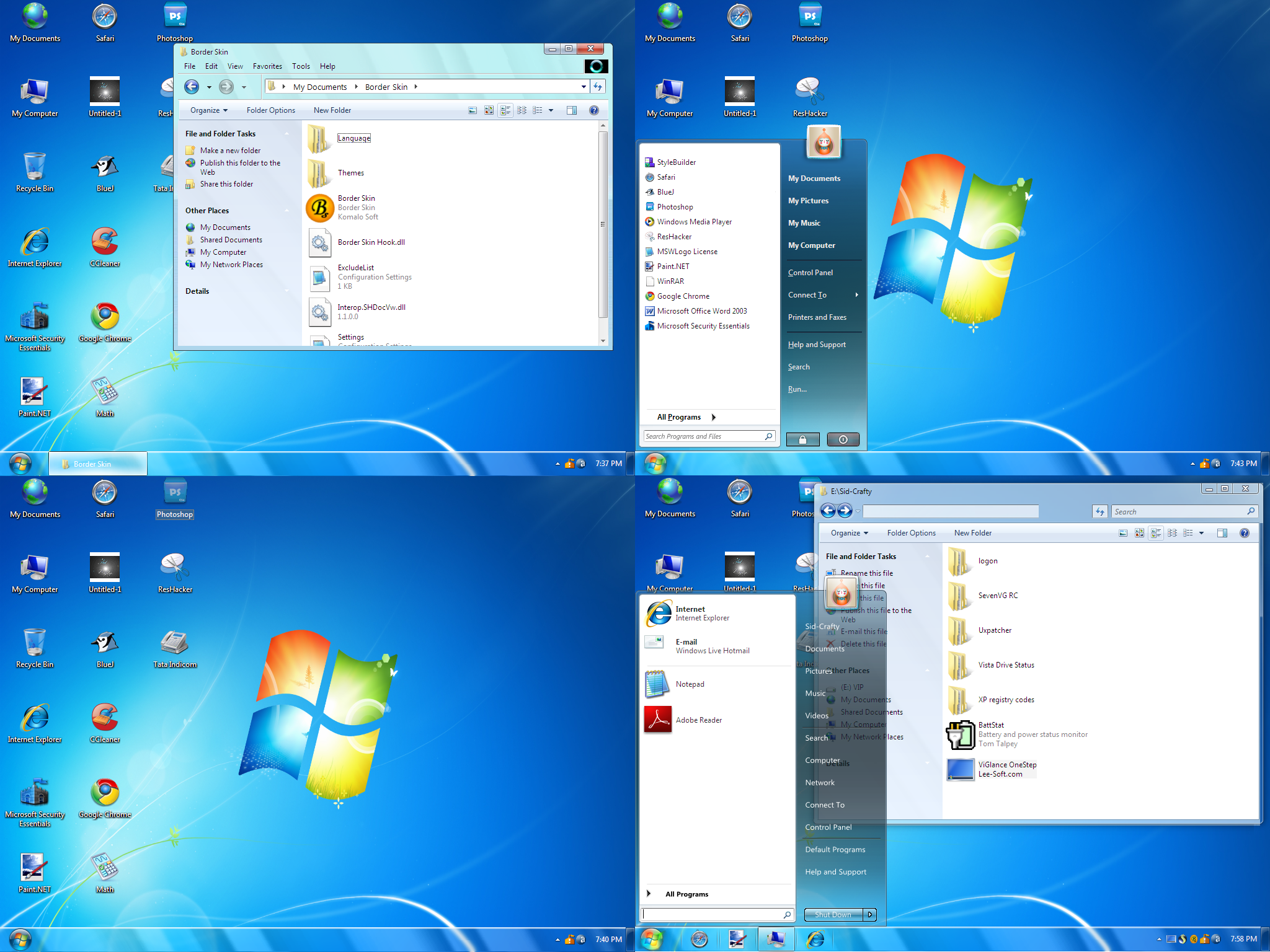
Task: Select Tiles view in Border Skin toolbar
Action: pos(505,110)
